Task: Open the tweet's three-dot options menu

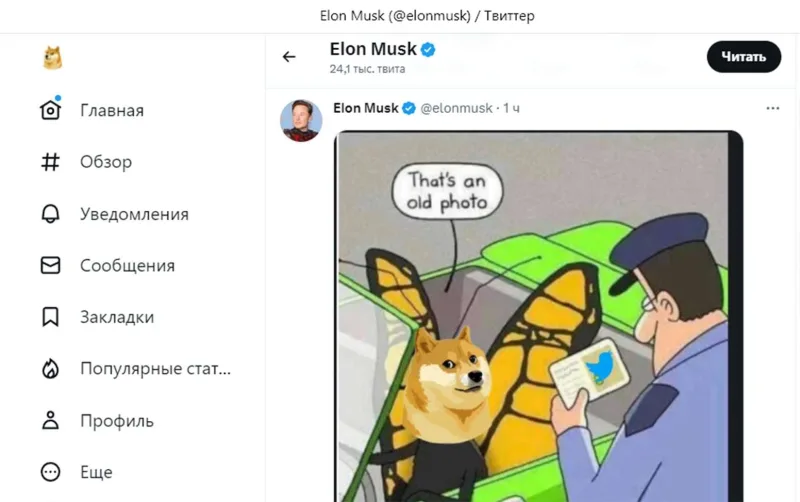Action: tap(772, 108)
